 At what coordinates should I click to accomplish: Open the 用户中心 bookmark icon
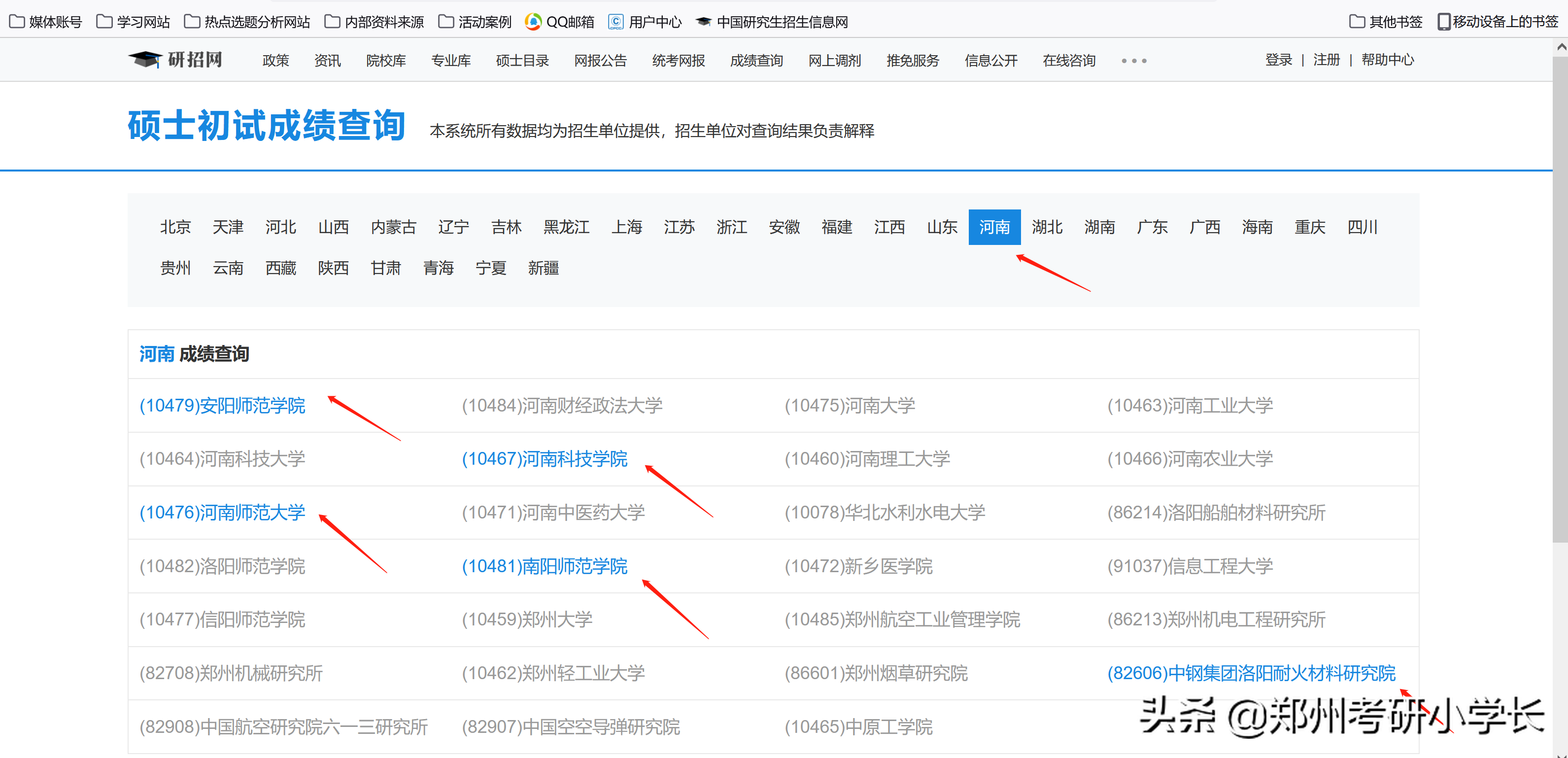[x=616, y=21]
